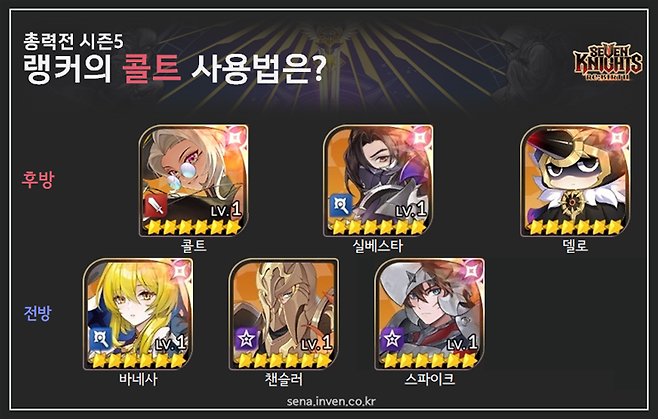Click the 총력전 시즌5 heading
This screenshot has height=419, width=658.
click(73, 41)
